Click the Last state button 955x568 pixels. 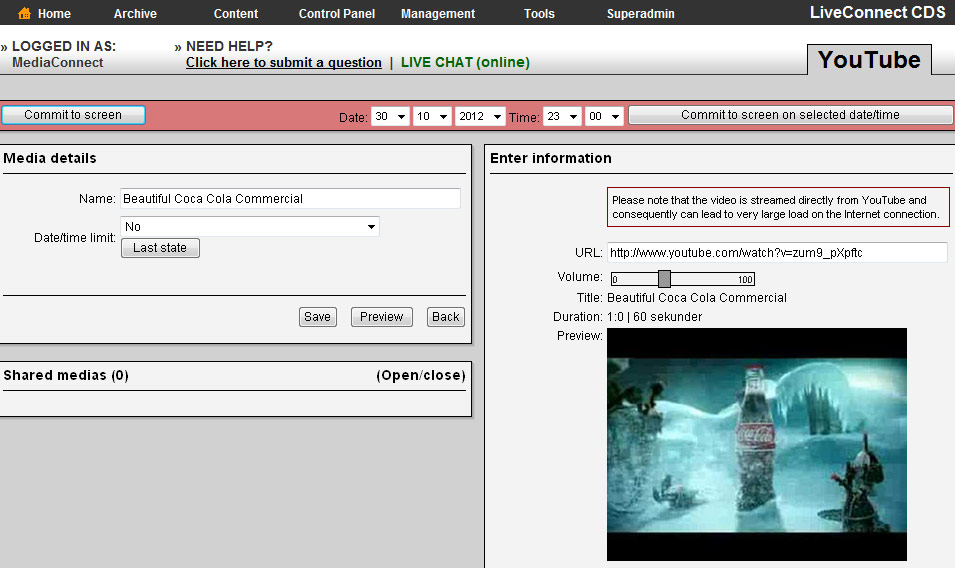tap(160, 248)
